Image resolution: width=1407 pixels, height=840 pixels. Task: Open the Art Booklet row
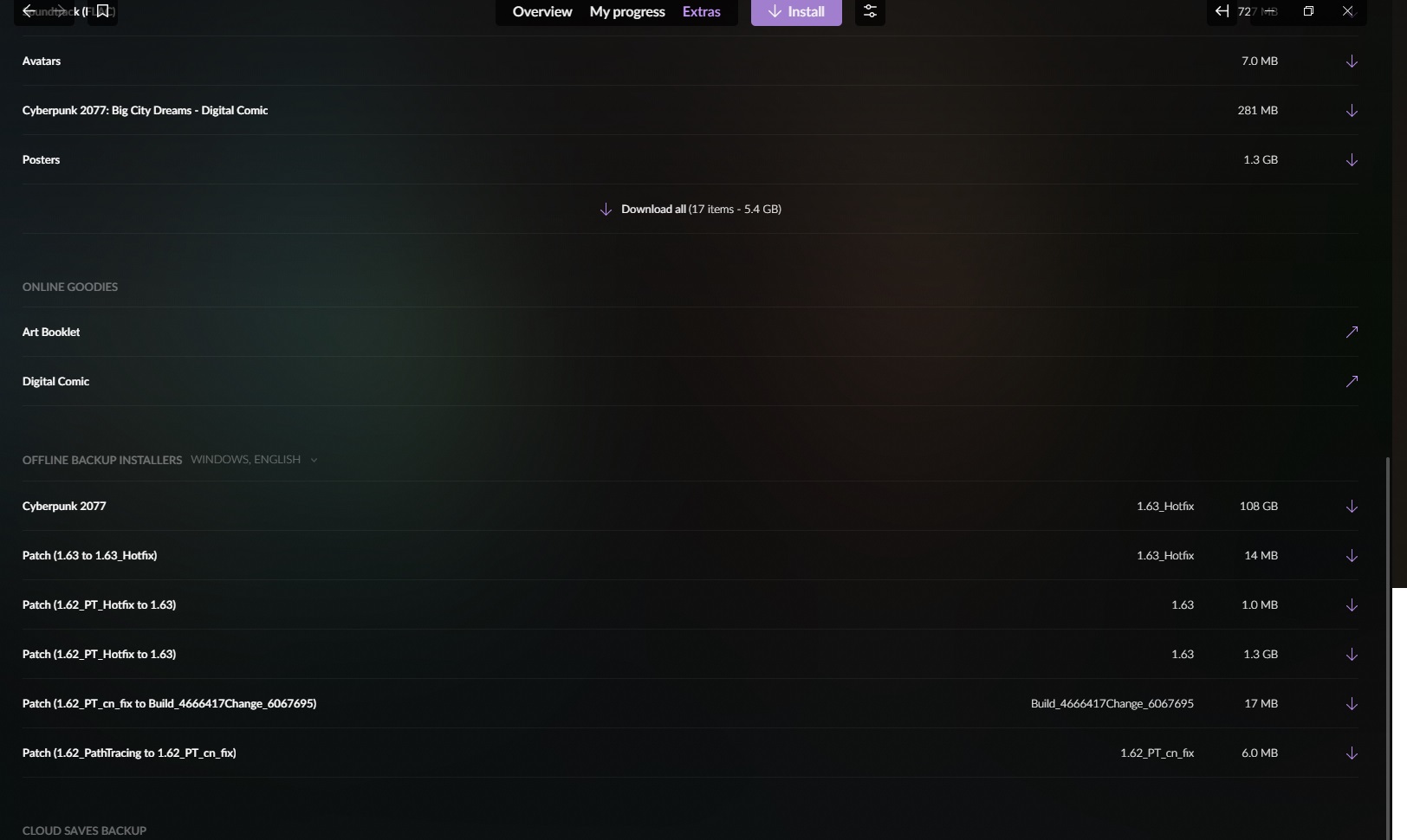pyautogui.click(x=690, y=333)
